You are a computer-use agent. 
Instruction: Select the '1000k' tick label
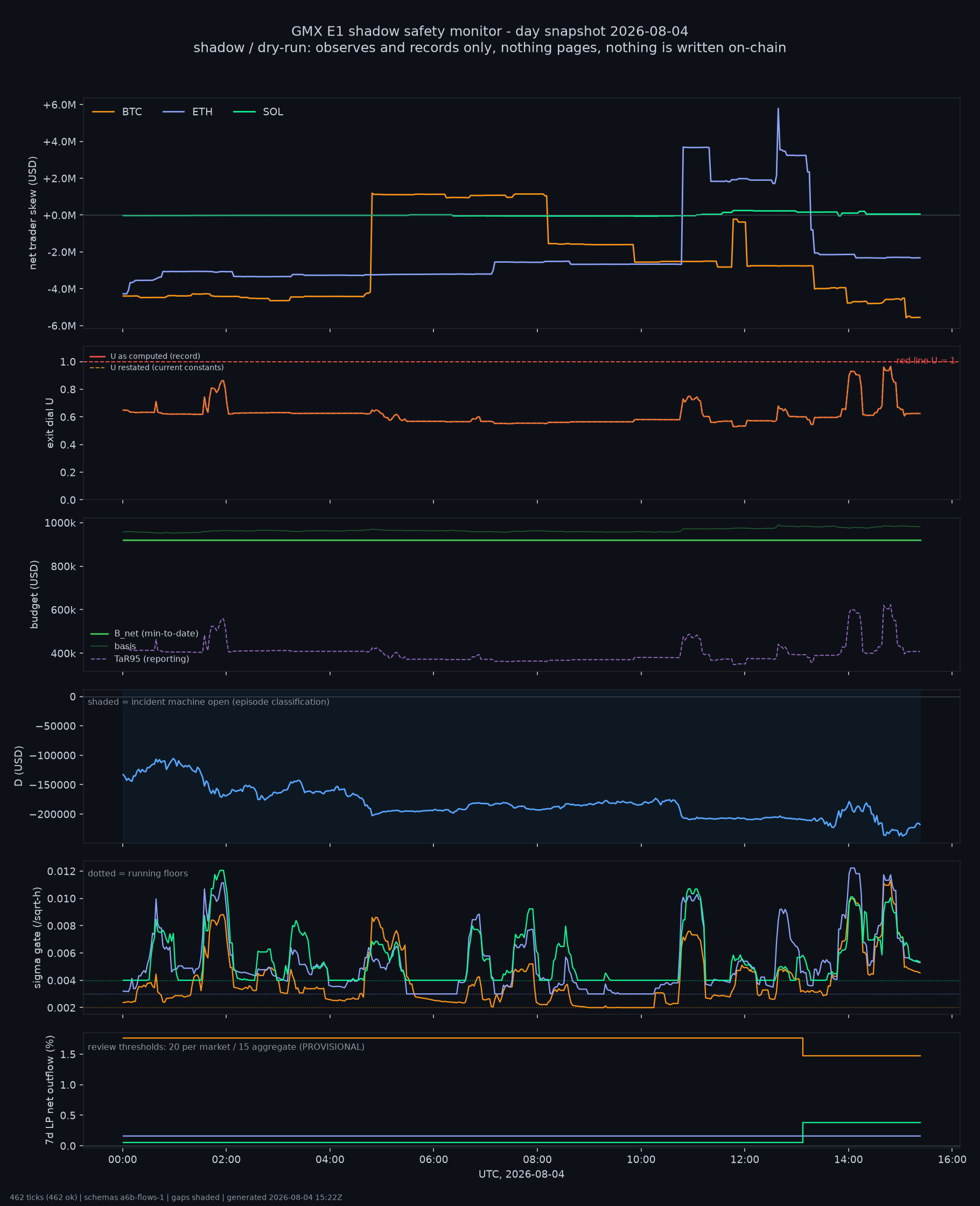(60, 523)
